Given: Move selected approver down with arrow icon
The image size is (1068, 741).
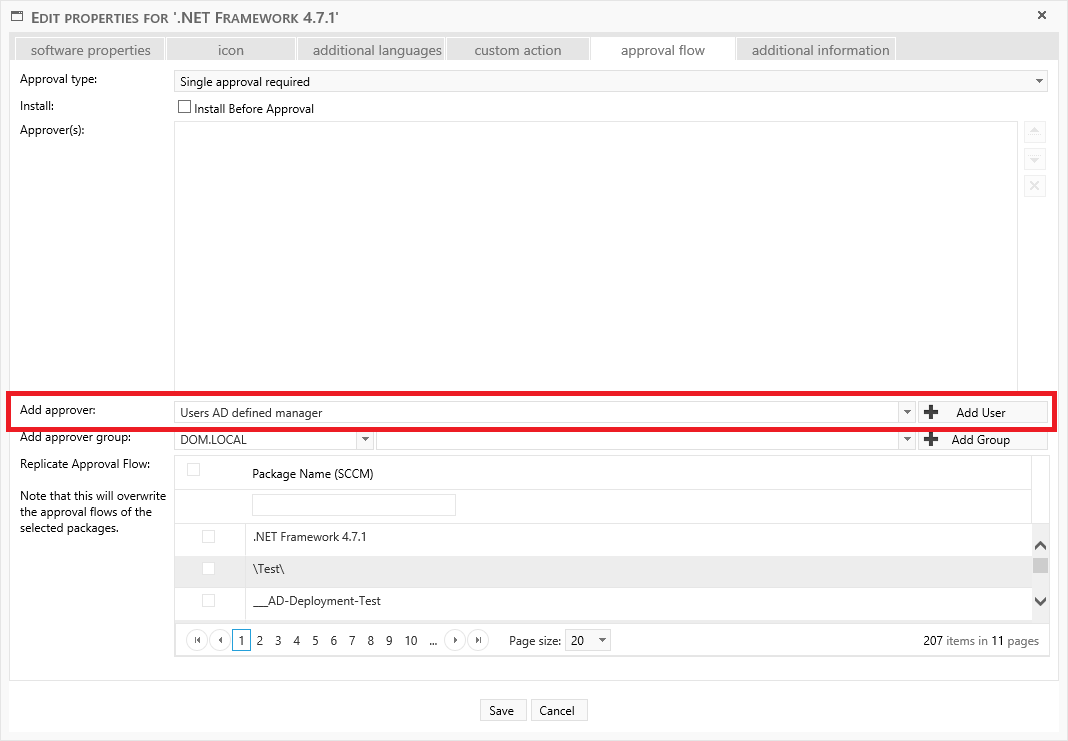Looking at the screenshot, I should pyautogui.click(x=1035, y=160).
